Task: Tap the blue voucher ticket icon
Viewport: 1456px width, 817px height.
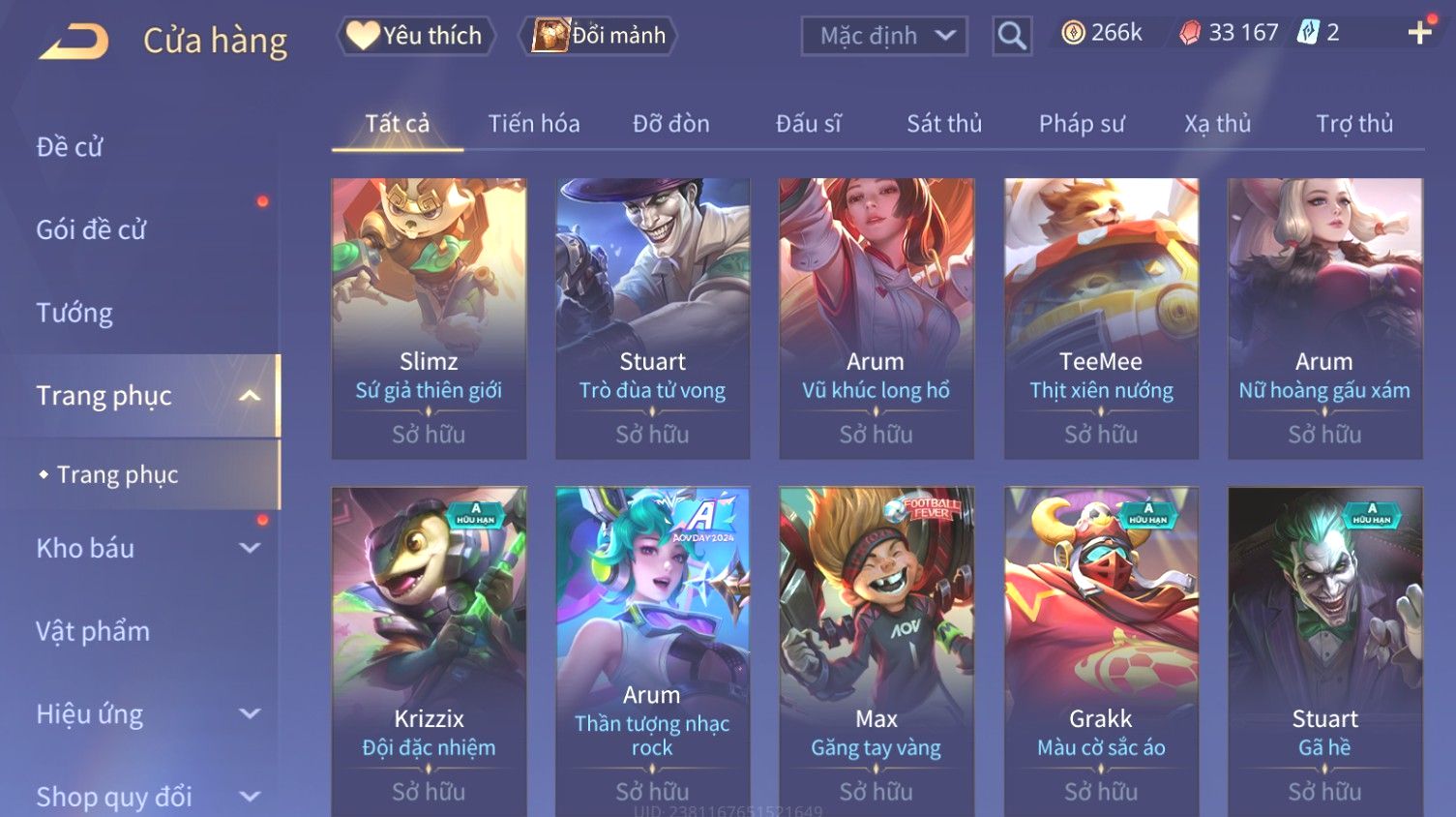Action: [x=1308, y=33]
